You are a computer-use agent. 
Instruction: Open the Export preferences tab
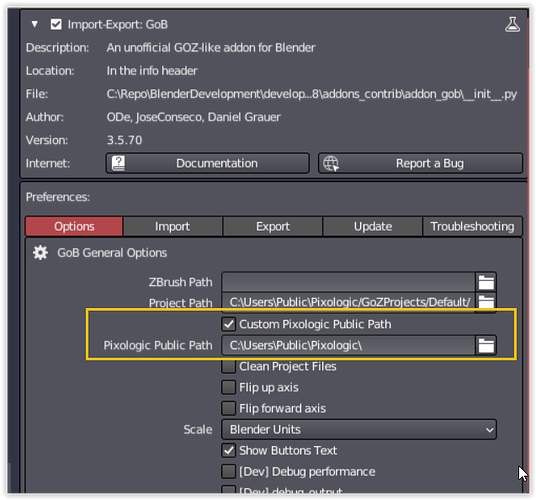click(x=273, y=226)
